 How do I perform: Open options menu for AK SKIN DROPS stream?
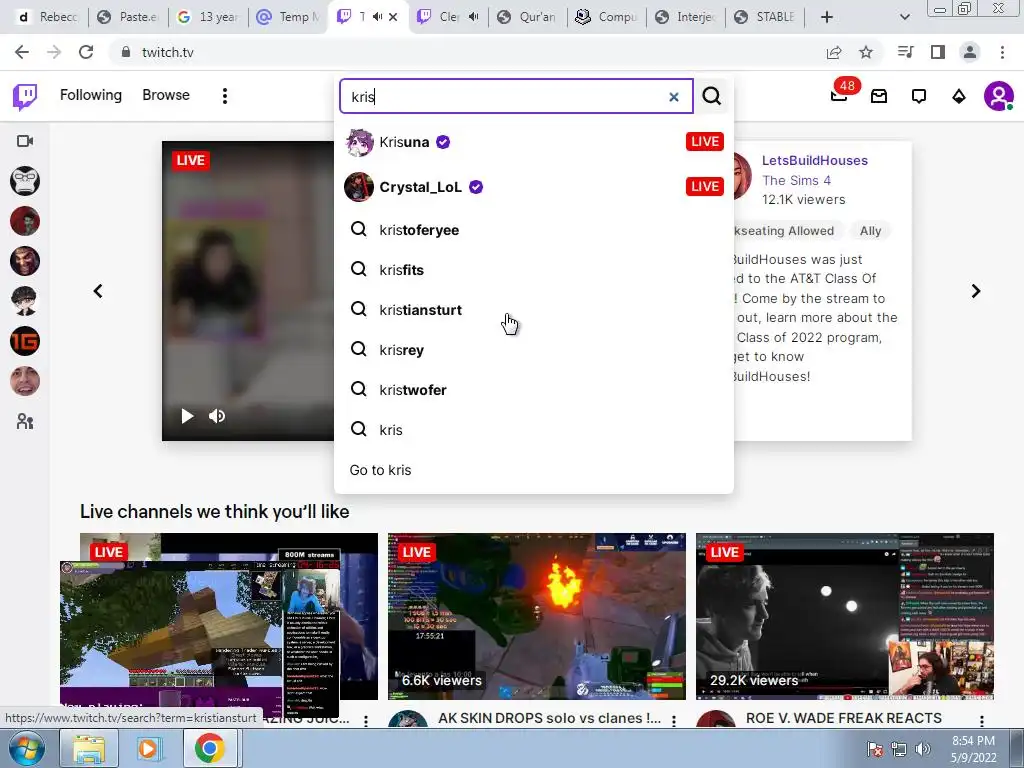point(674,720)
